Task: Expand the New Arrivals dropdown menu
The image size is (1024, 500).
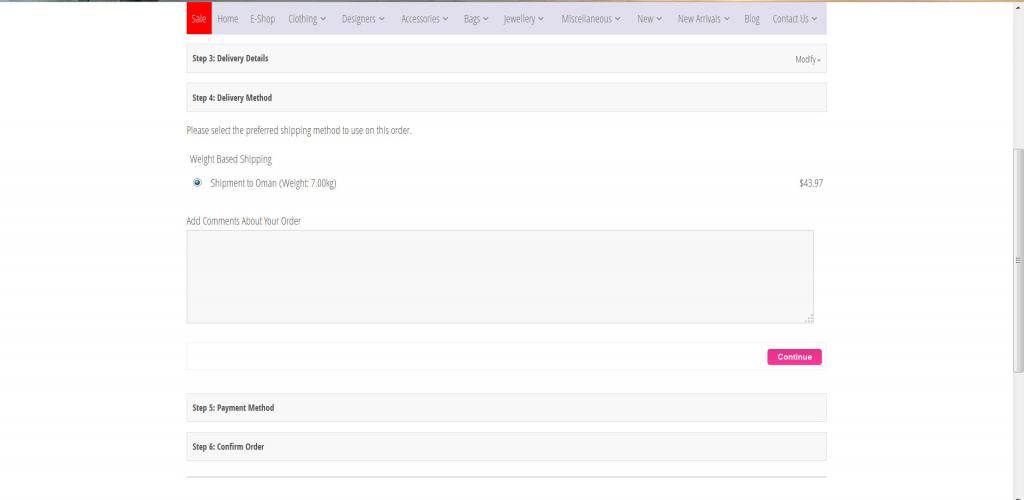Action: [704, 19]
